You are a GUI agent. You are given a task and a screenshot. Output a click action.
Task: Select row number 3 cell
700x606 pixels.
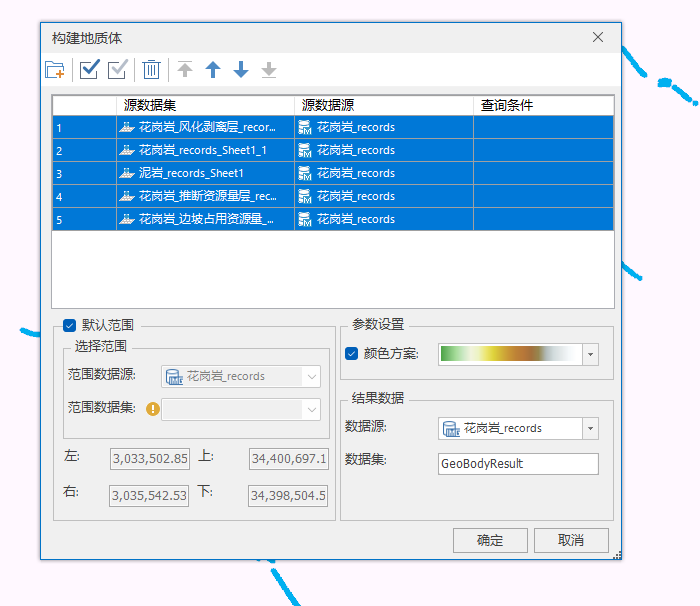84,173
